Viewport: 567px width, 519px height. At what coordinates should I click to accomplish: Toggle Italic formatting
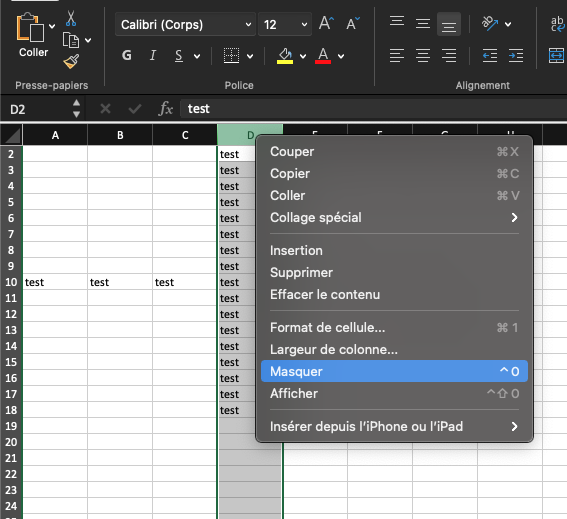tap(153, 56)
